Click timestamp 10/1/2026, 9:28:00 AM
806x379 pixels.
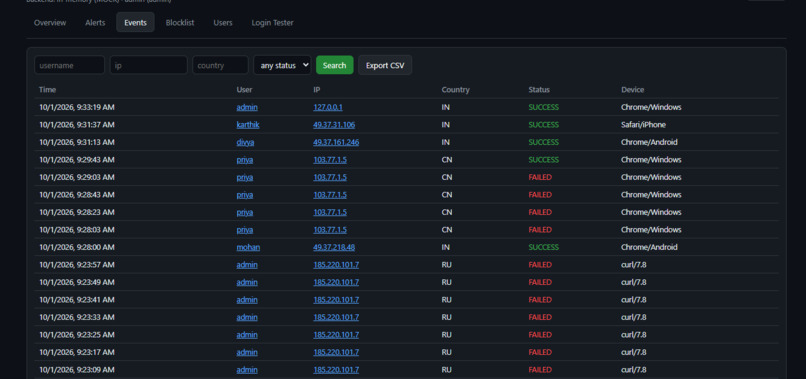(x=77, y=247)
